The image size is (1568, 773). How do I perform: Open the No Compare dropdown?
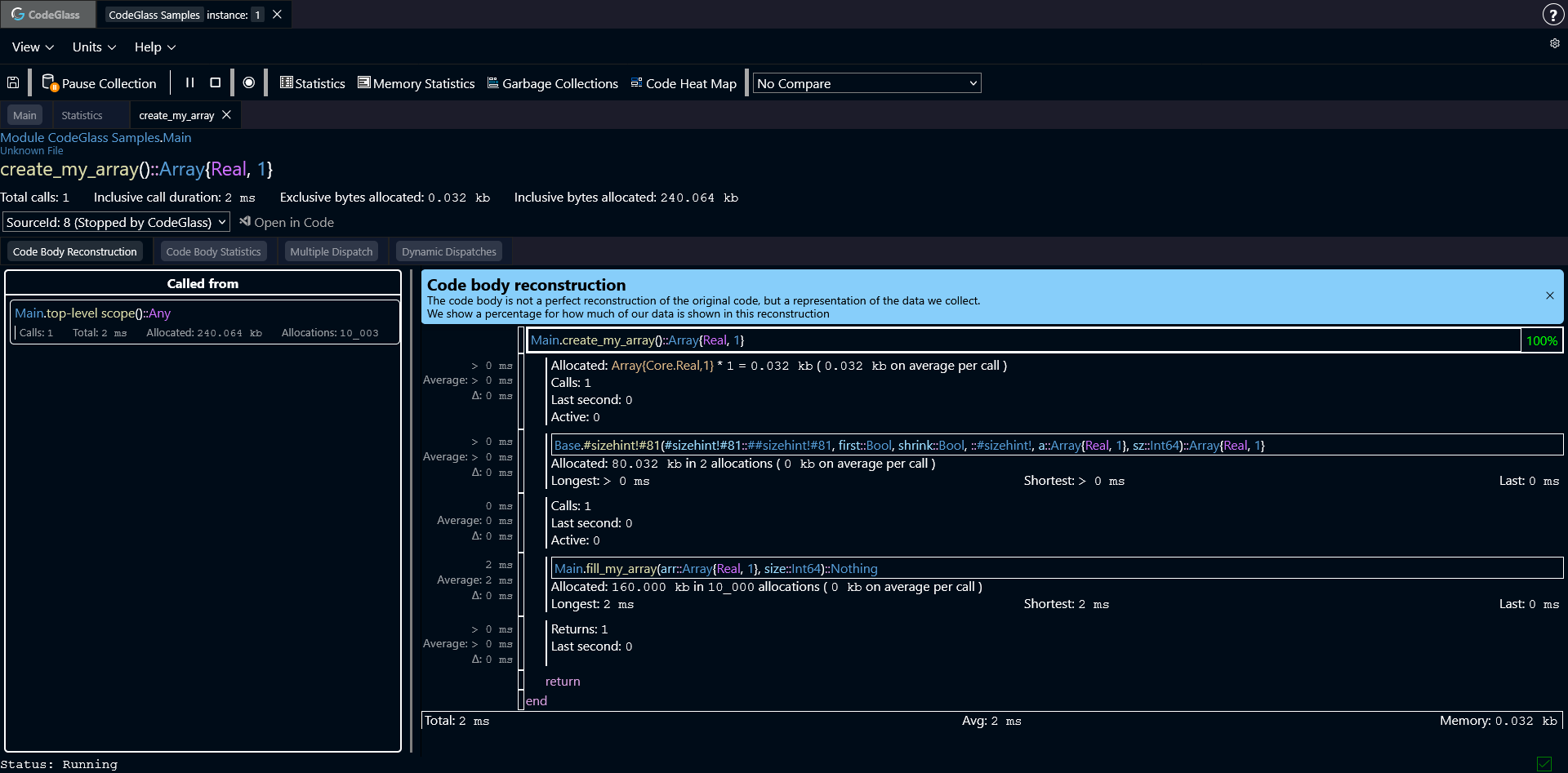[x=866, y=82]
